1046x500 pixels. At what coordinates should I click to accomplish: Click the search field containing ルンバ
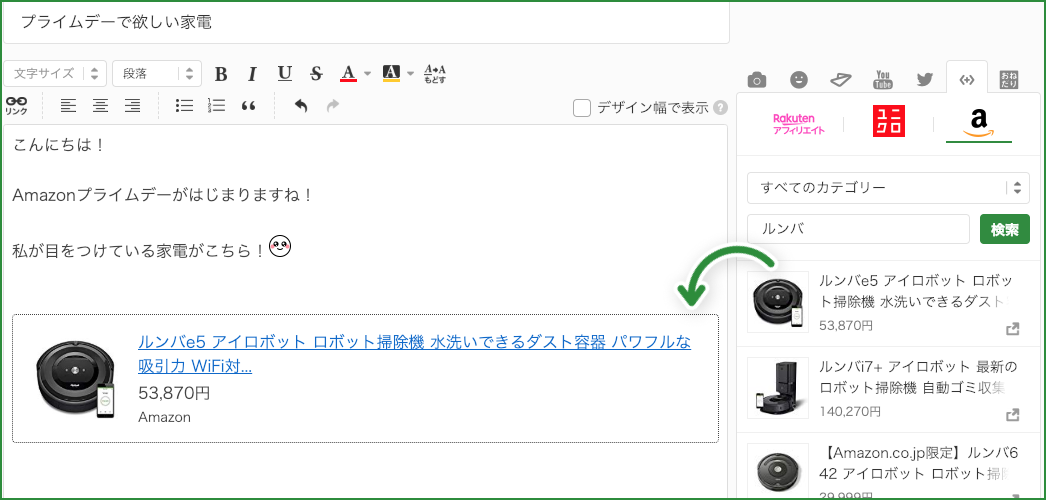coord(858,229)
